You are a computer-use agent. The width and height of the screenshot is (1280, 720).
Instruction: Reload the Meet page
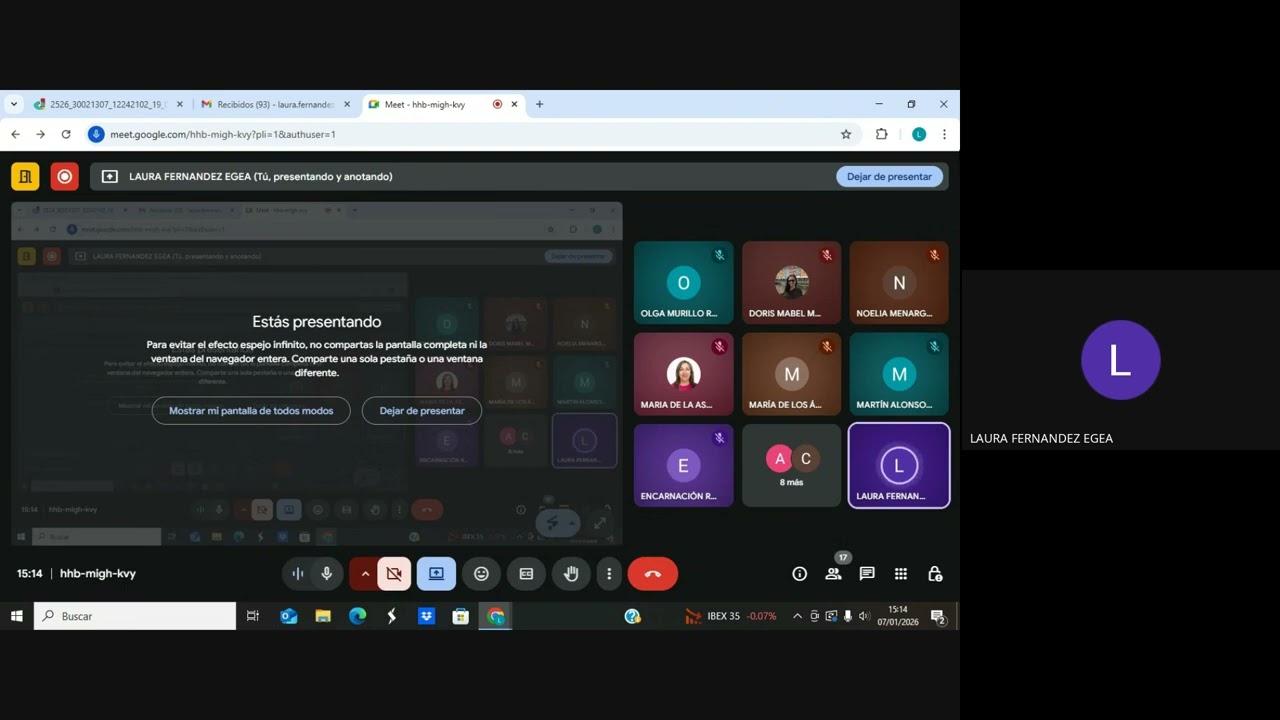click(x=66, y=134)
